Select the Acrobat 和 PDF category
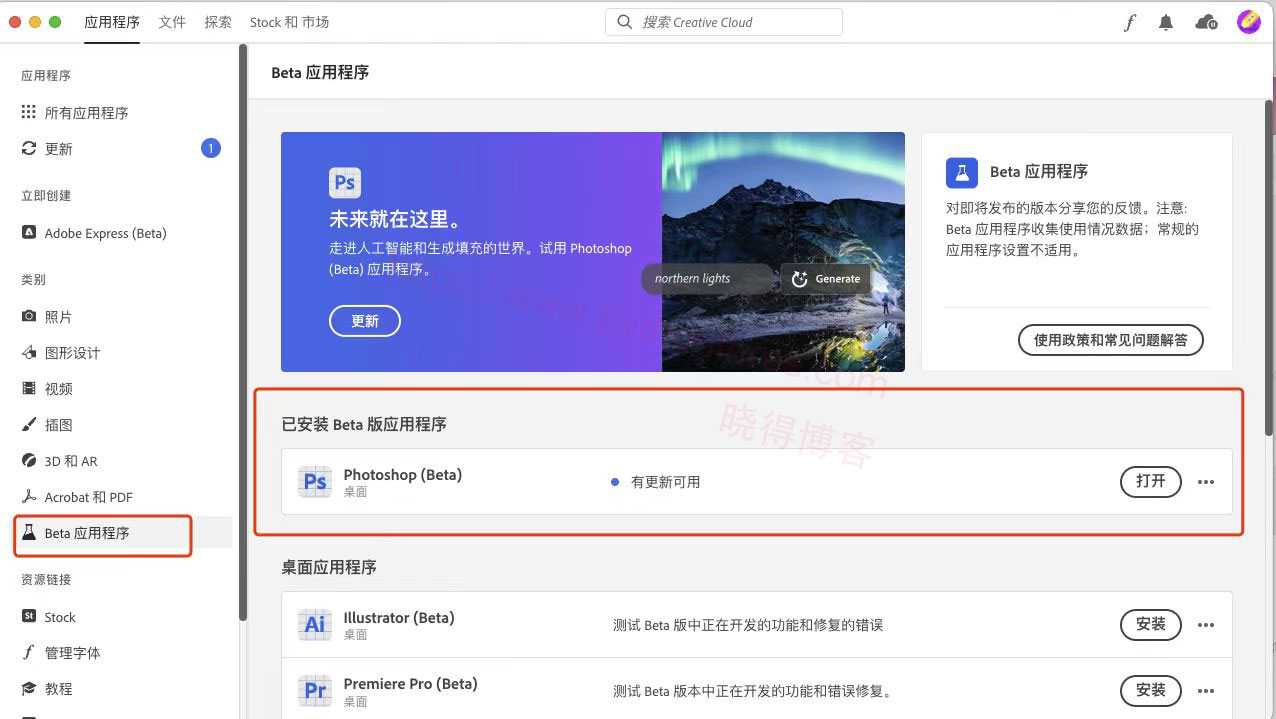1276x719 pixels. (89, 497)
